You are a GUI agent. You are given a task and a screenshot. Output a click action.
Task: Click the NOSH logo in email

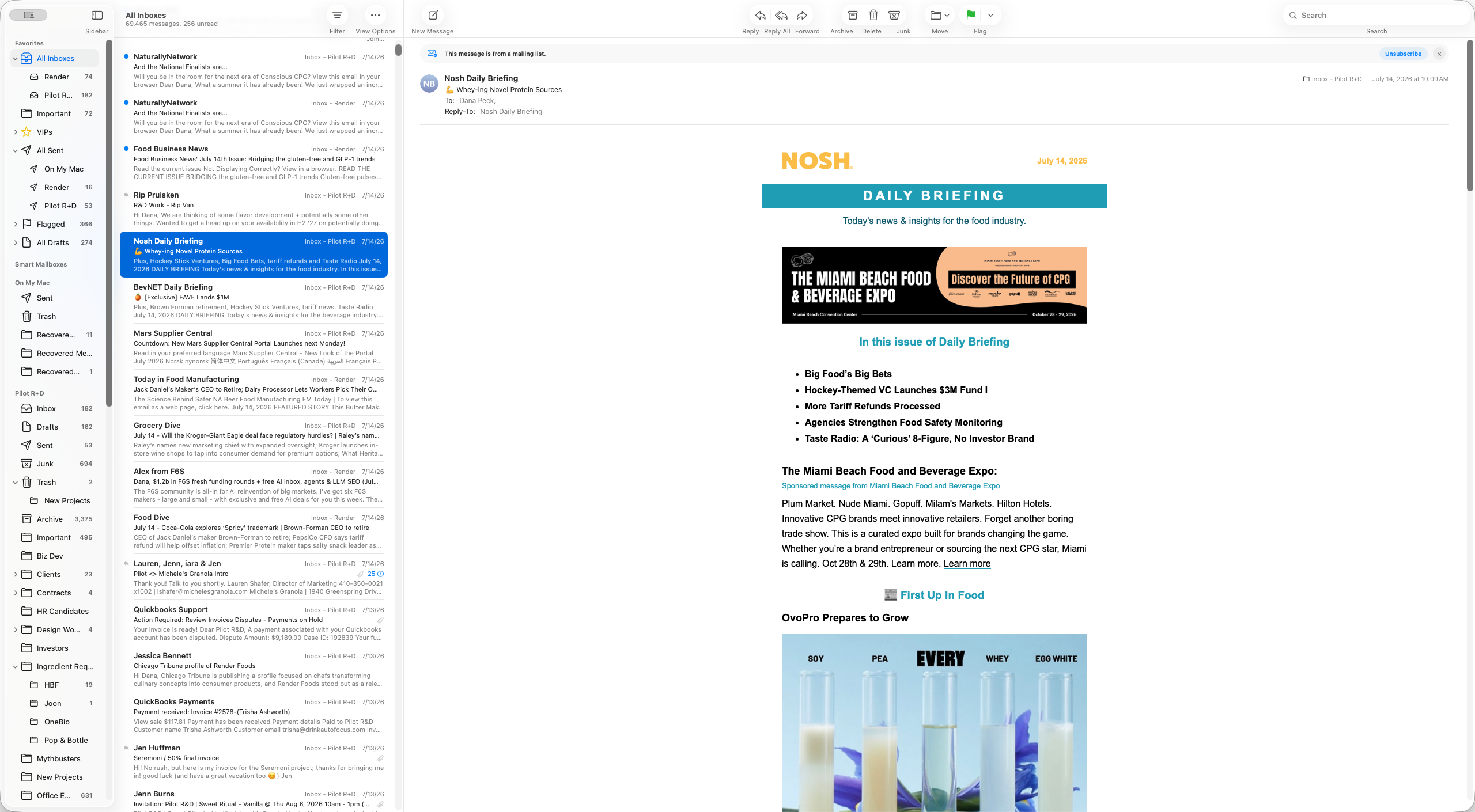[x=817, y=161]
